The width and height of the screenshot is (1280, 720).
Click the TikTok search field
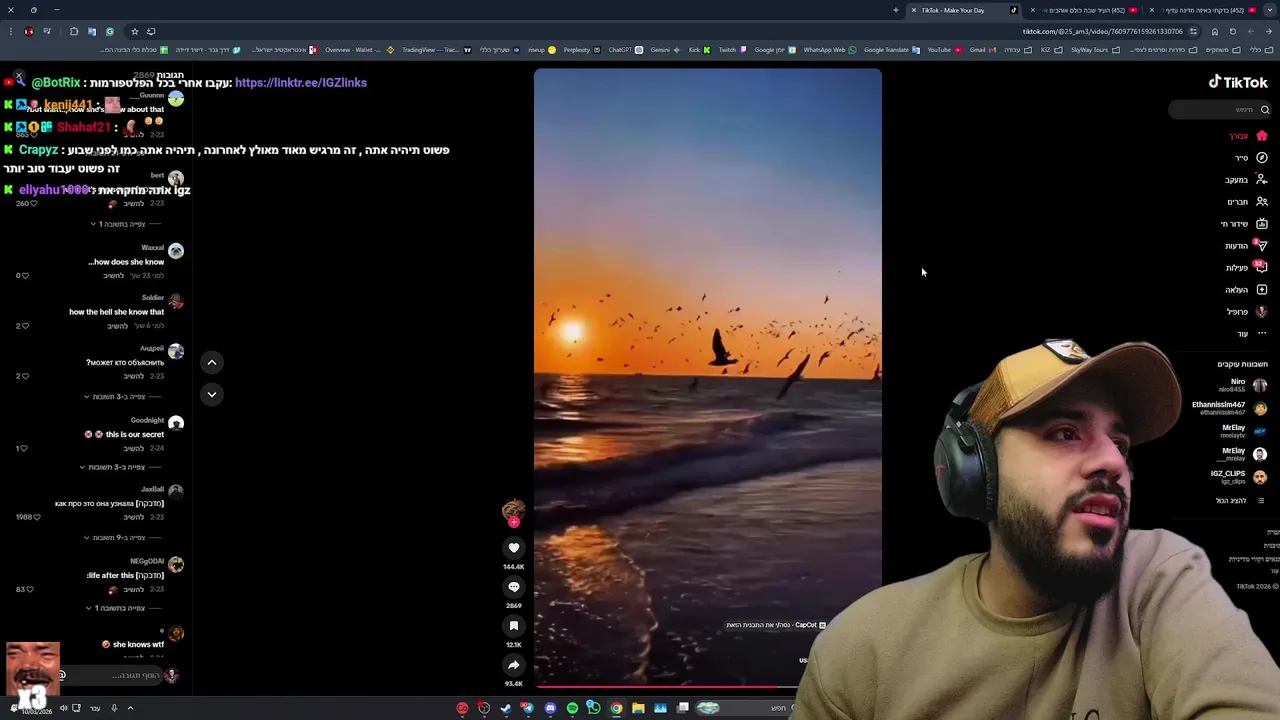point(1220,110)
